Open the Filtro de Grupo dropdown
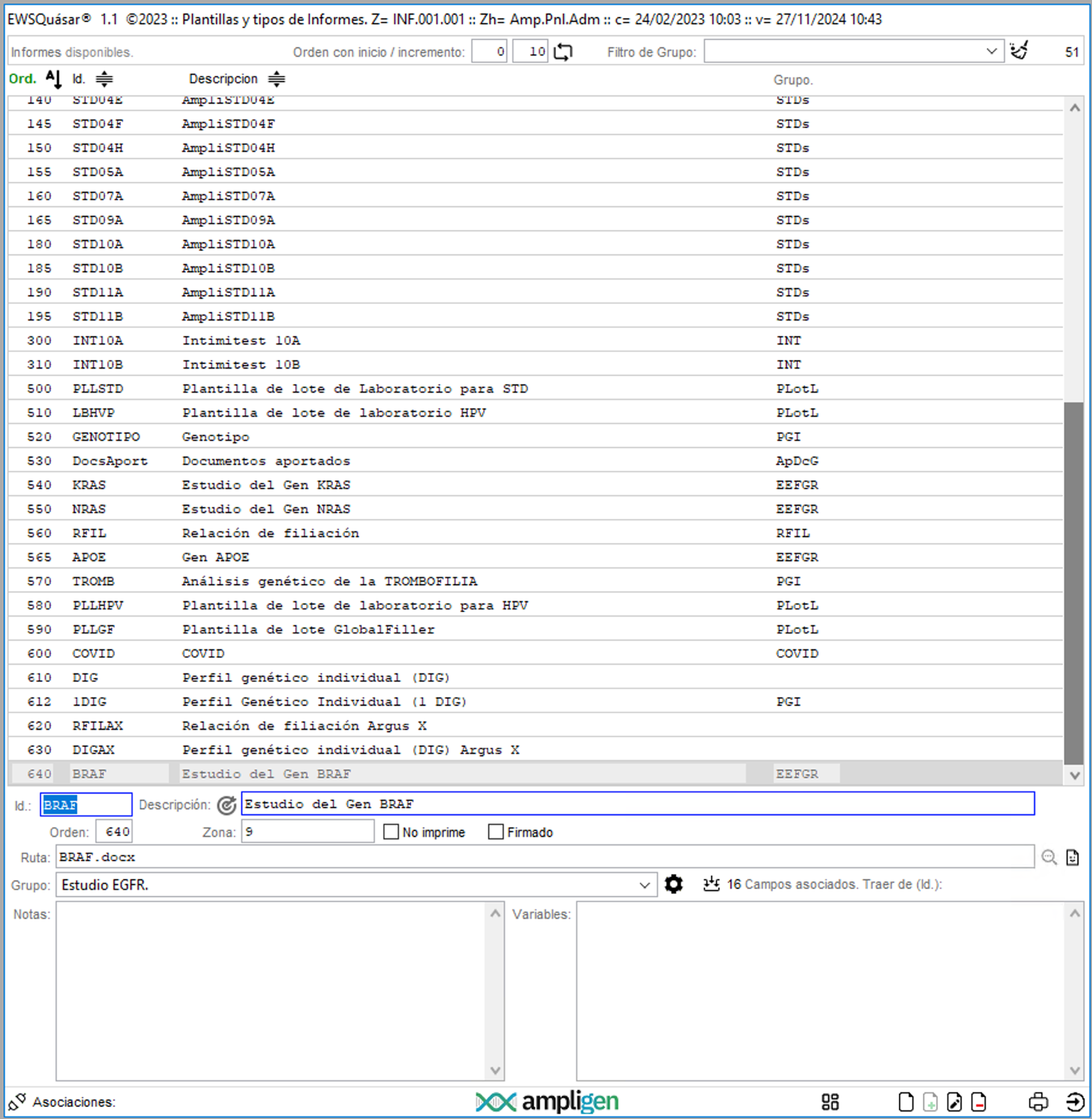Screen dimensions: 1092x1119 (x=991, y=51)
